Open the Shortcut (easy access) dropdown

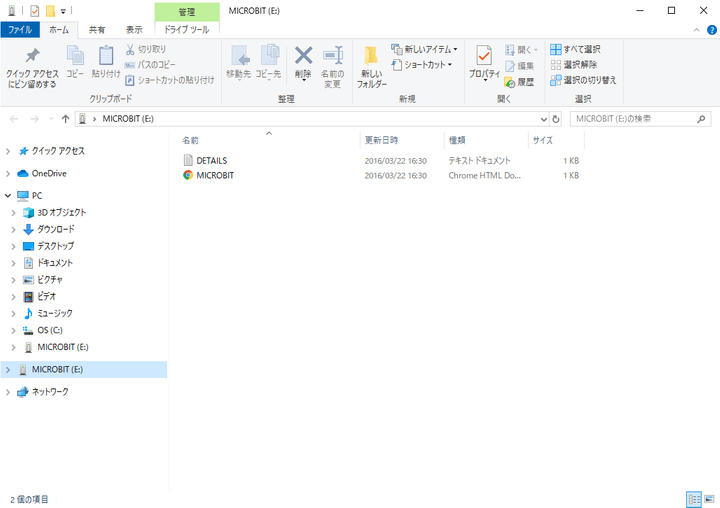point(422,65)
